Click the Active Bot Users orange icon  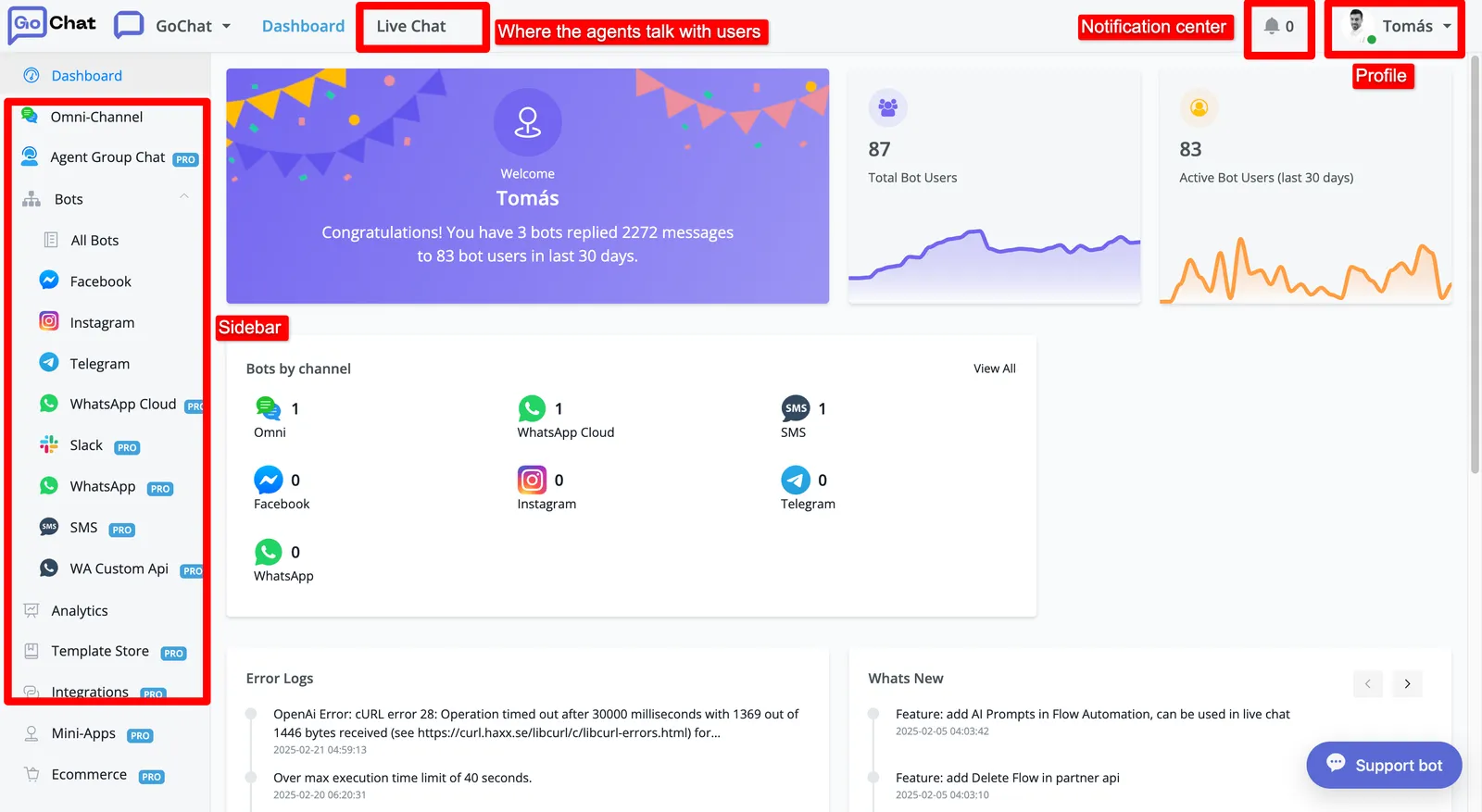[x=1199, y=107]
